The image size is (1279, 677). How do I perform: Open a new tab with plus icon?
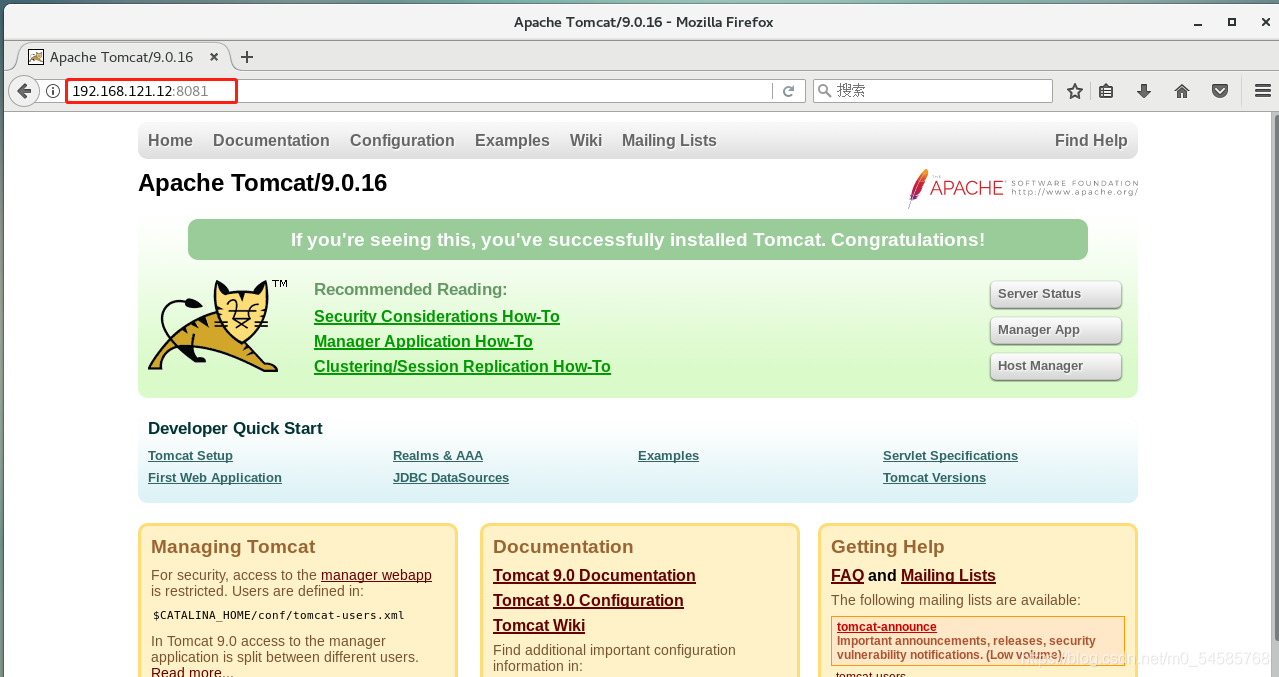click(247, 57)
